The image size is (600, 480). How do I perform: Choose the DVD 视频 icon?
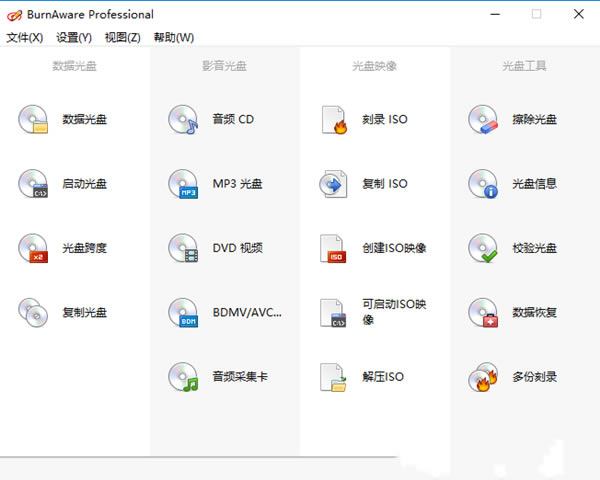pos(183,248)
